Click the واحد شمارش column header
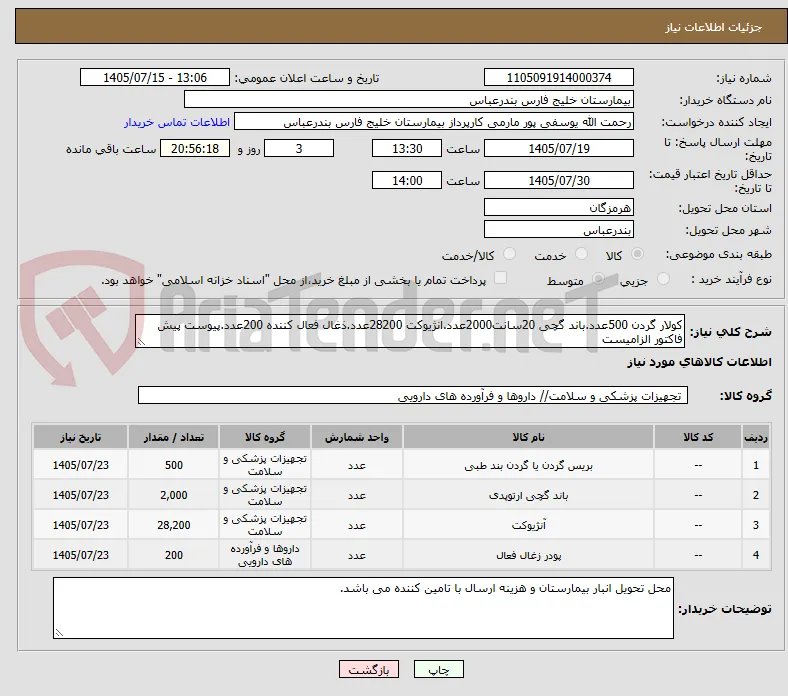Image resolution: width=788 pixels, height=696 pixels. tap(356, 437)
